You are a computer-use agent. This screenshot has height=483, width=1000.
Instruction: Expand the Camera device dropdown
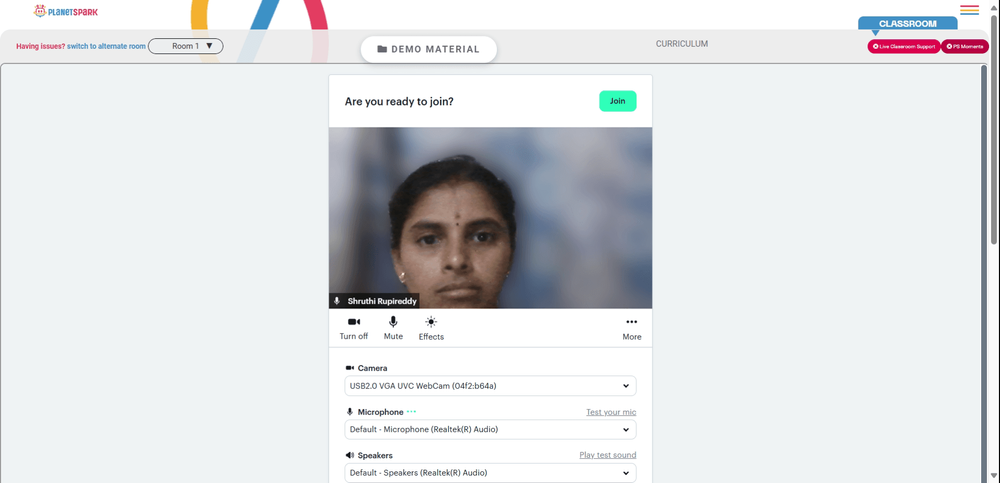[490, 386]
